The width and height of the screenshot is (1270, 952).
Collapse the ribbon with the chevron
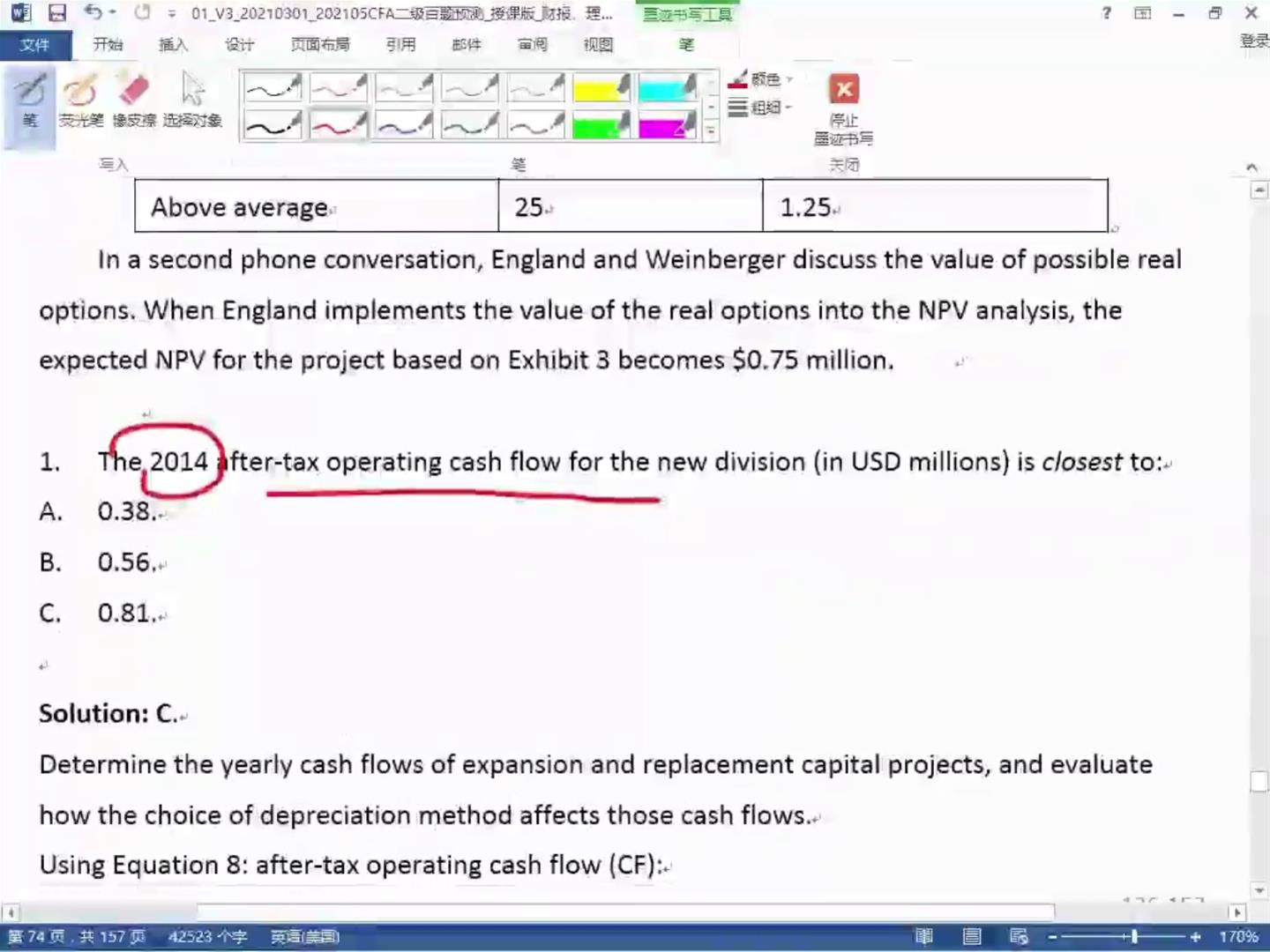click(1251, 167)
